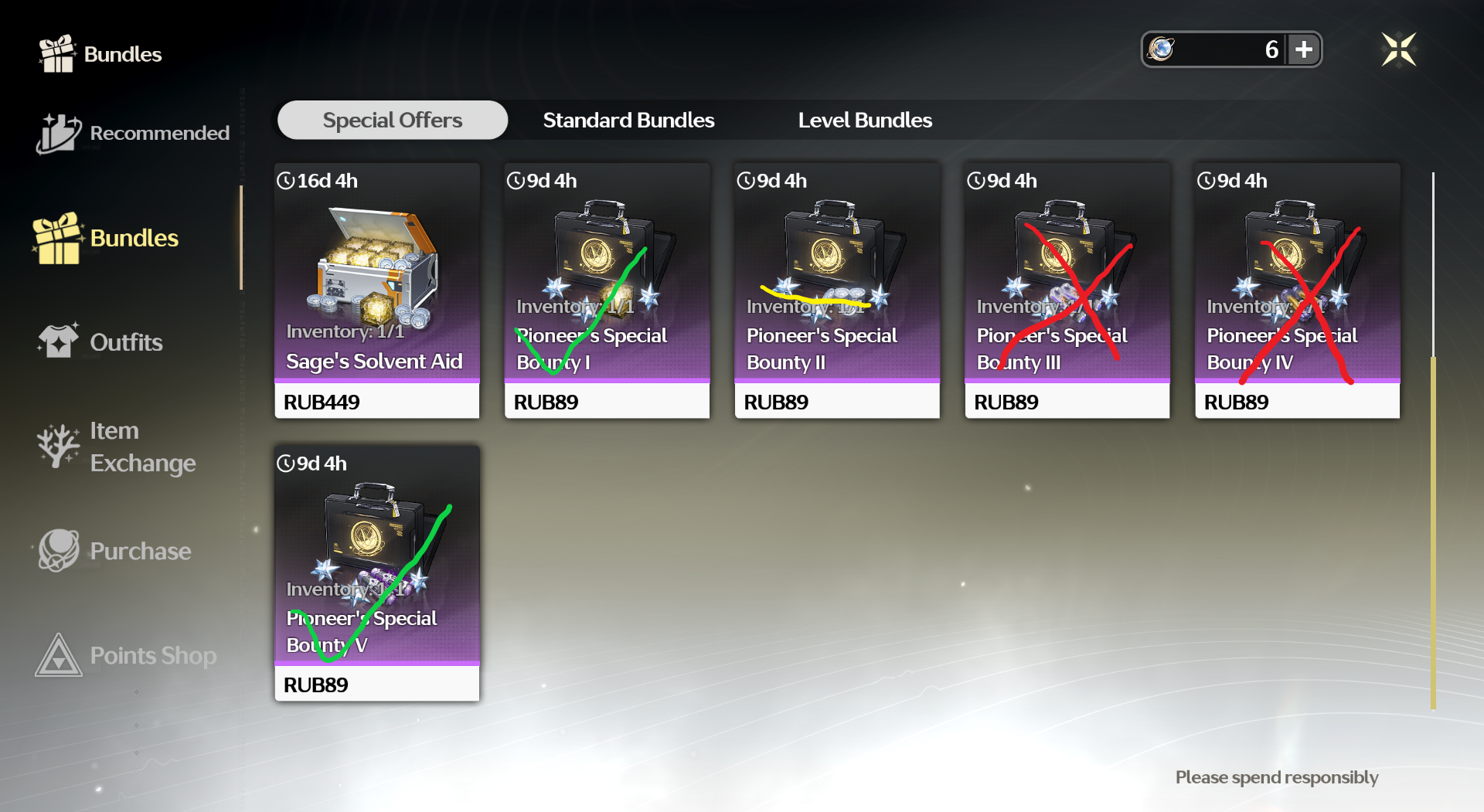Switch to the Standard Bundles tab
Screen dimensions: 1484x812
click(628, 121)
